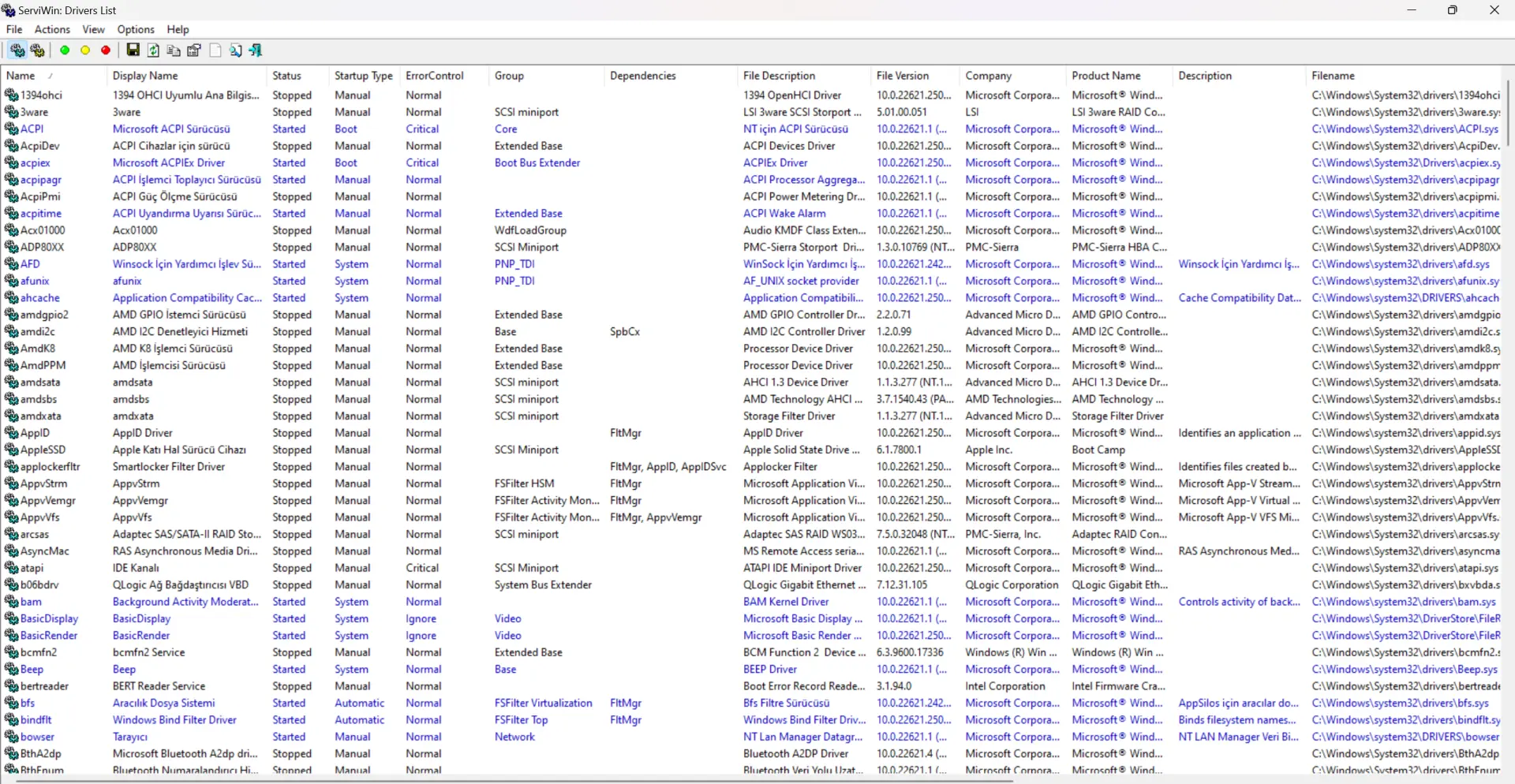Sort by the Display Name column header
Image resolution: width=1515 pixels, height=784 pixels.
tap(186, 76)
